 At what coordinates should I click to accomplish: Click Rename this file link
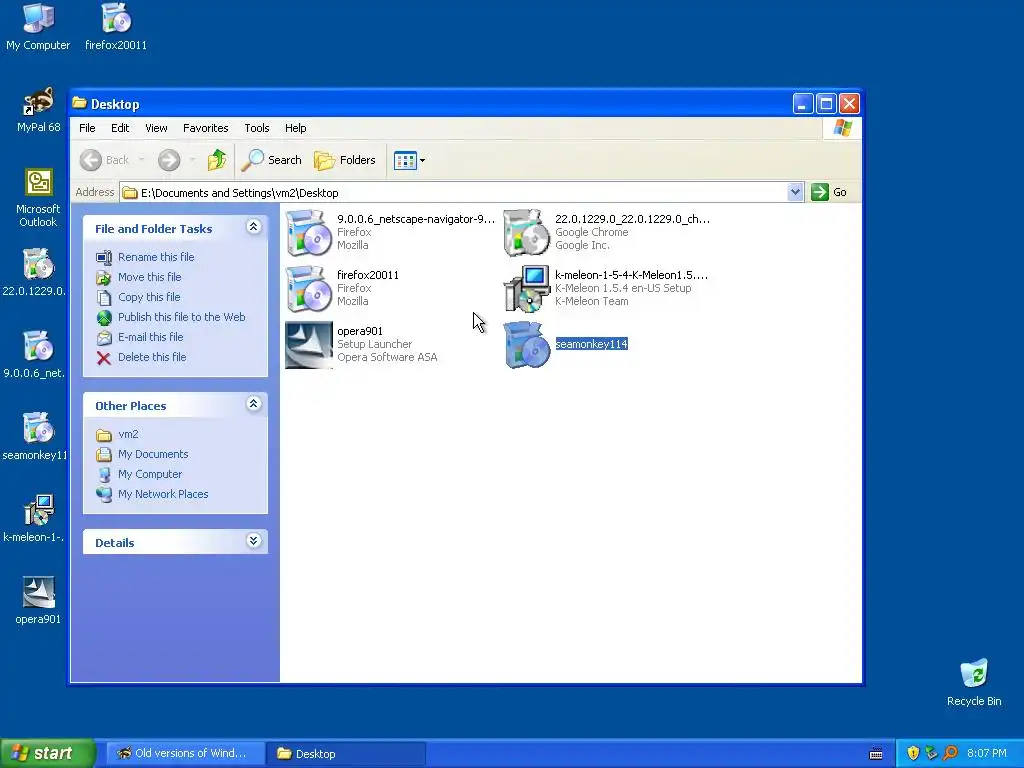pyautogui.click(x=156, y=257)
